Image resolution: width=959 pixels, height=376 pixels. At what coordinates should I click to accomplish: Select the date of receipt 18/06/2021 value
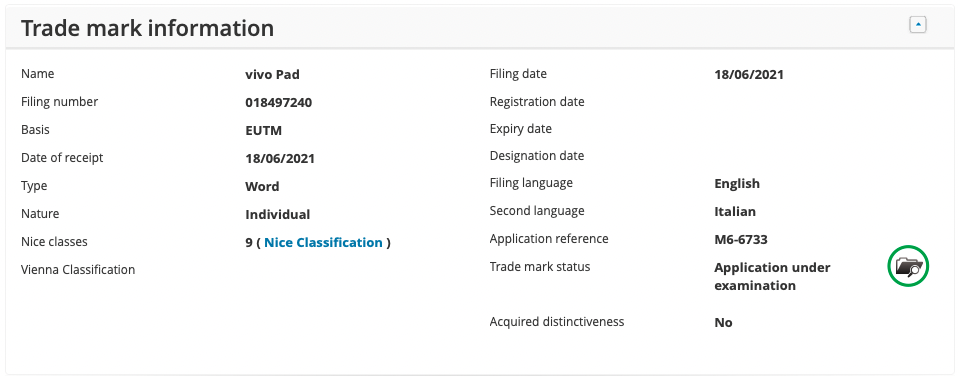280,159
